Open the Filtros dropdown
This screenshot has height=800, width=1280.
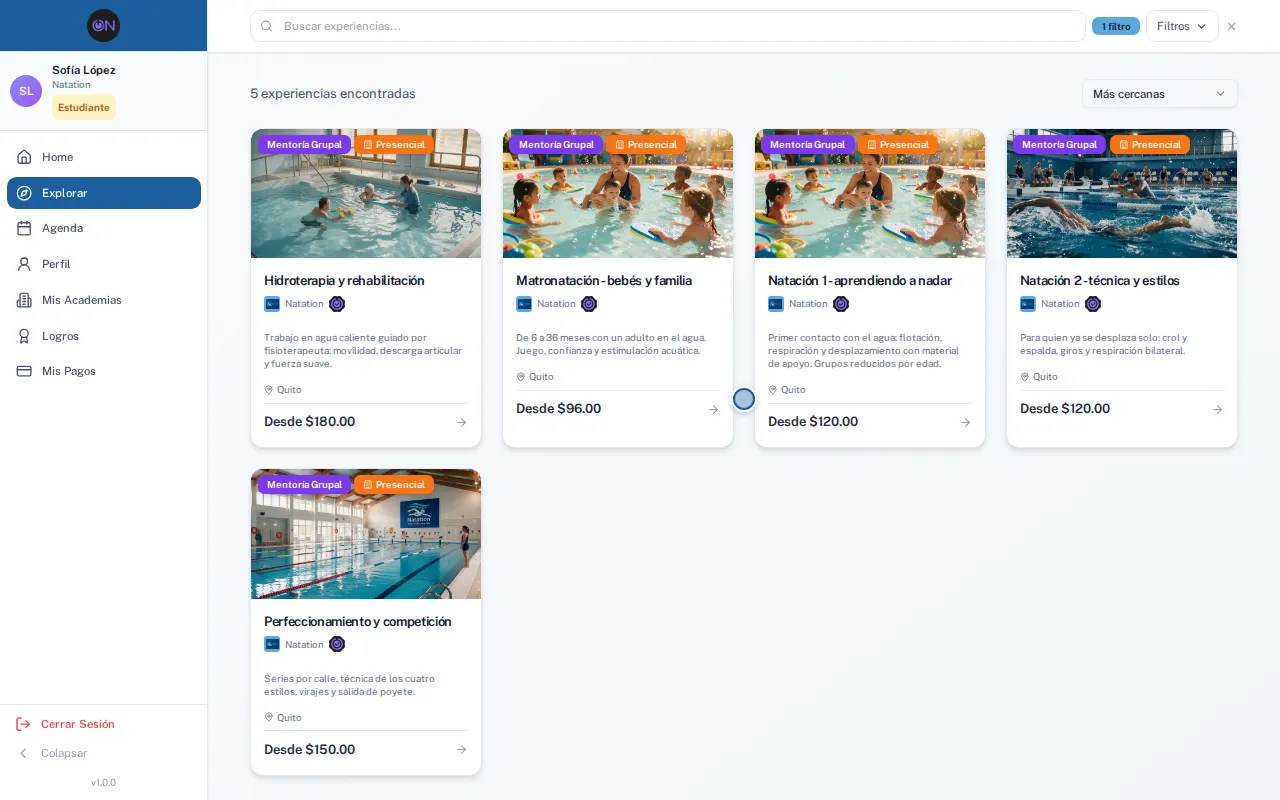tap(1182, 26)
